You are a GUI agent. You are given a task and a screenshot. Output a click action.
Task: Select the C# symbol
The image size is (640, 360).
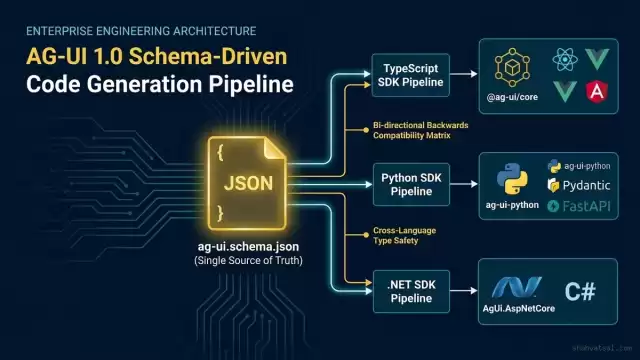580,291
